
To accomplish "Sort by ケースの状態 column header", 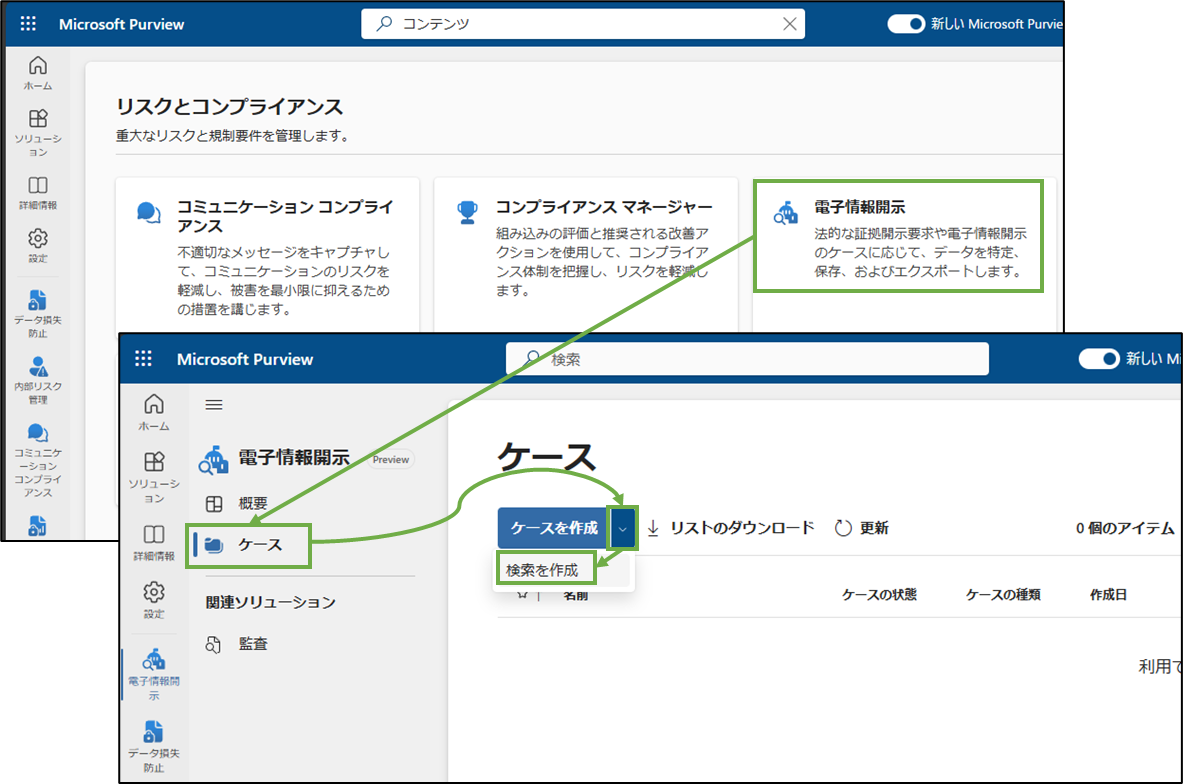I will point(880,595).
